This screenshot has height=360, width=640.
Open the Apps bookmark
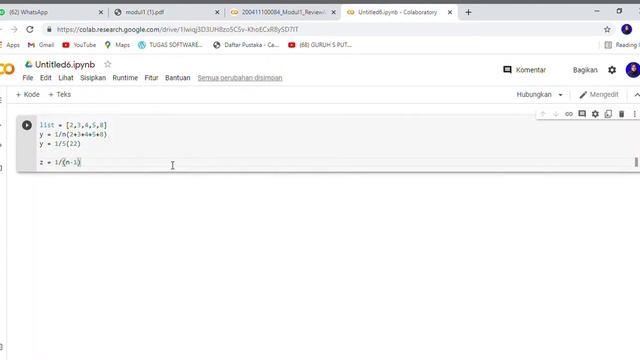coord(10,45)
